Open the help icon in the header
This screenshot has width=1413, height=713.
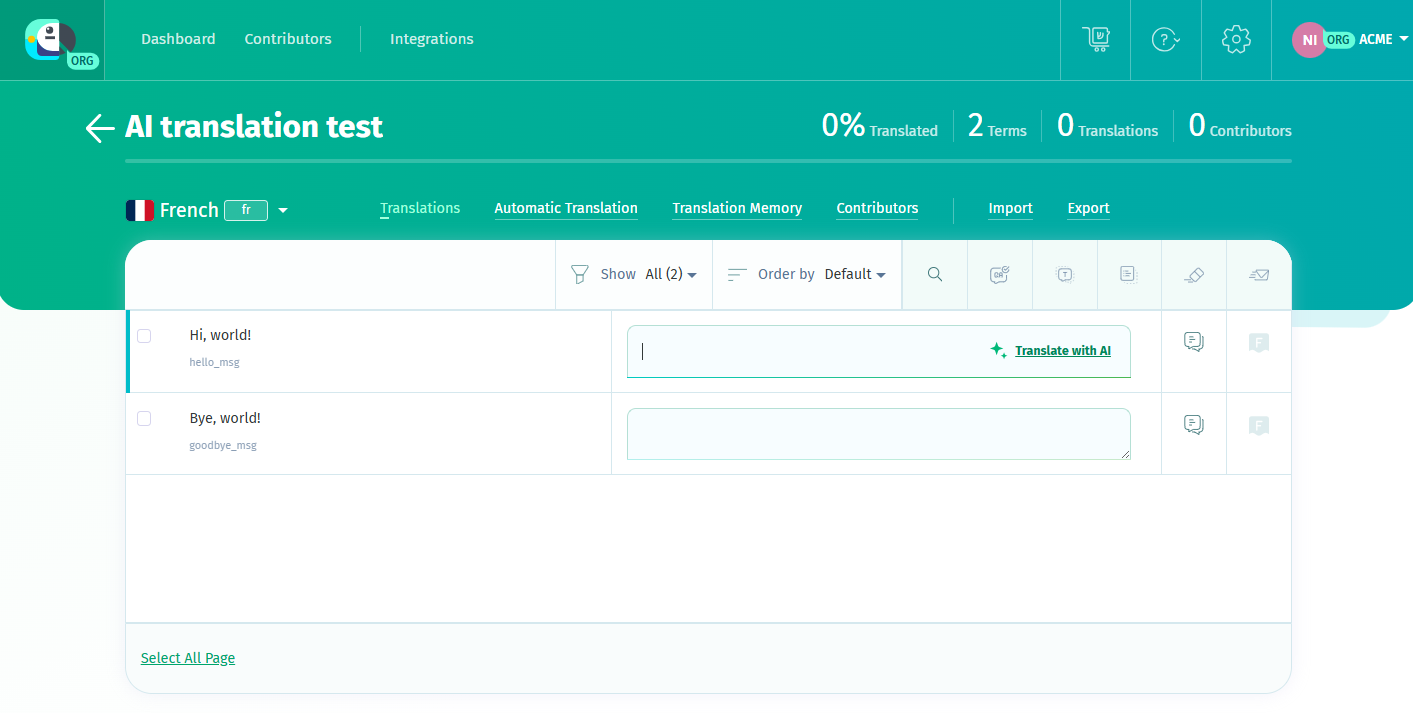1165,39
